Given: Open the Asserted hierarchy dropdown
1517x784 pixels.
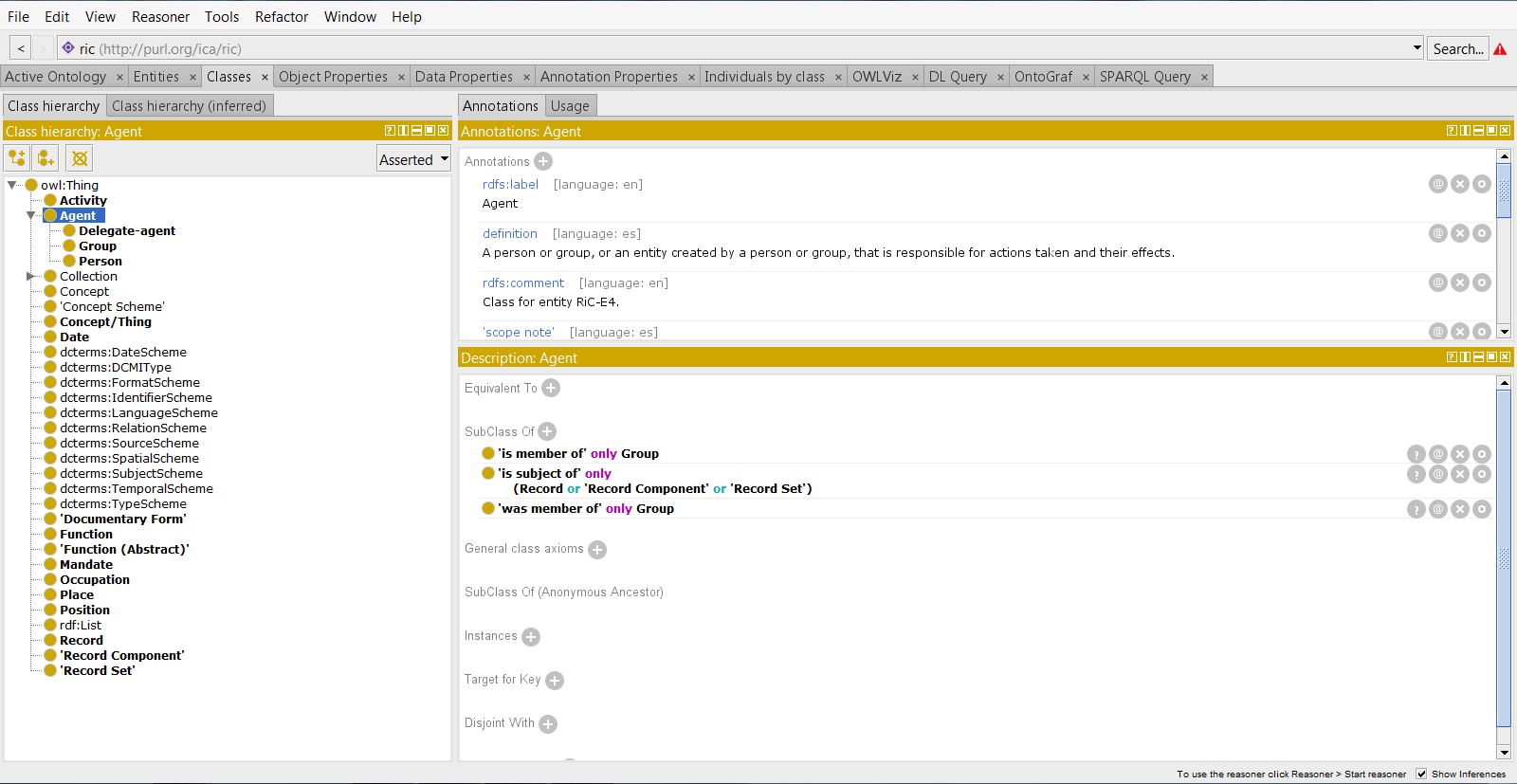Looking at the screenshot, I should (x=413, y=159).
